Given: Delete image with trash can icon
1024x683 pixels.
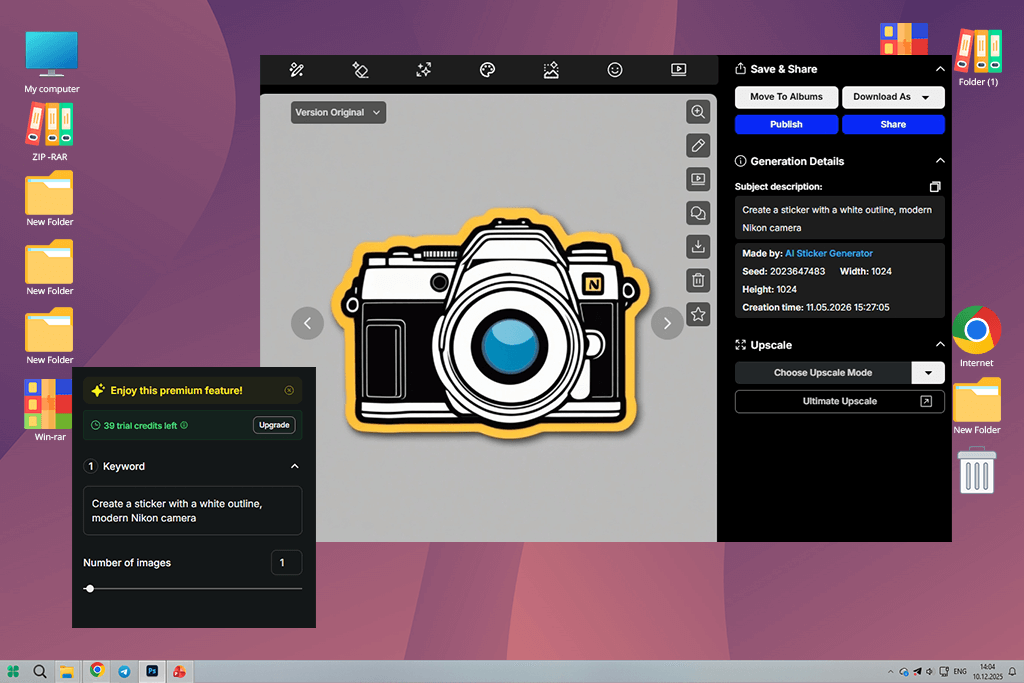Looking at the screenshot, I should click(698, 281).
